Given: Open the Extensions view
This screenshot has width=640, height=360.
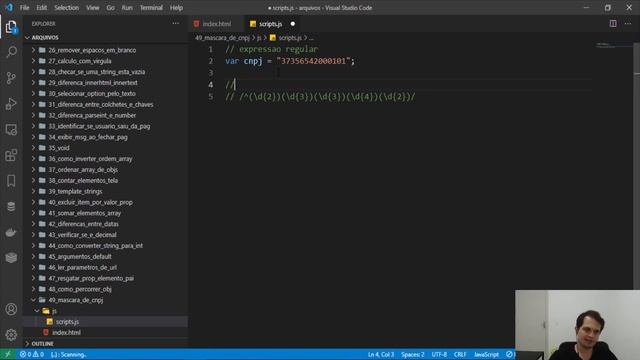Looking at the screenshot, I should pyautogui.click(x=11, y=155).
